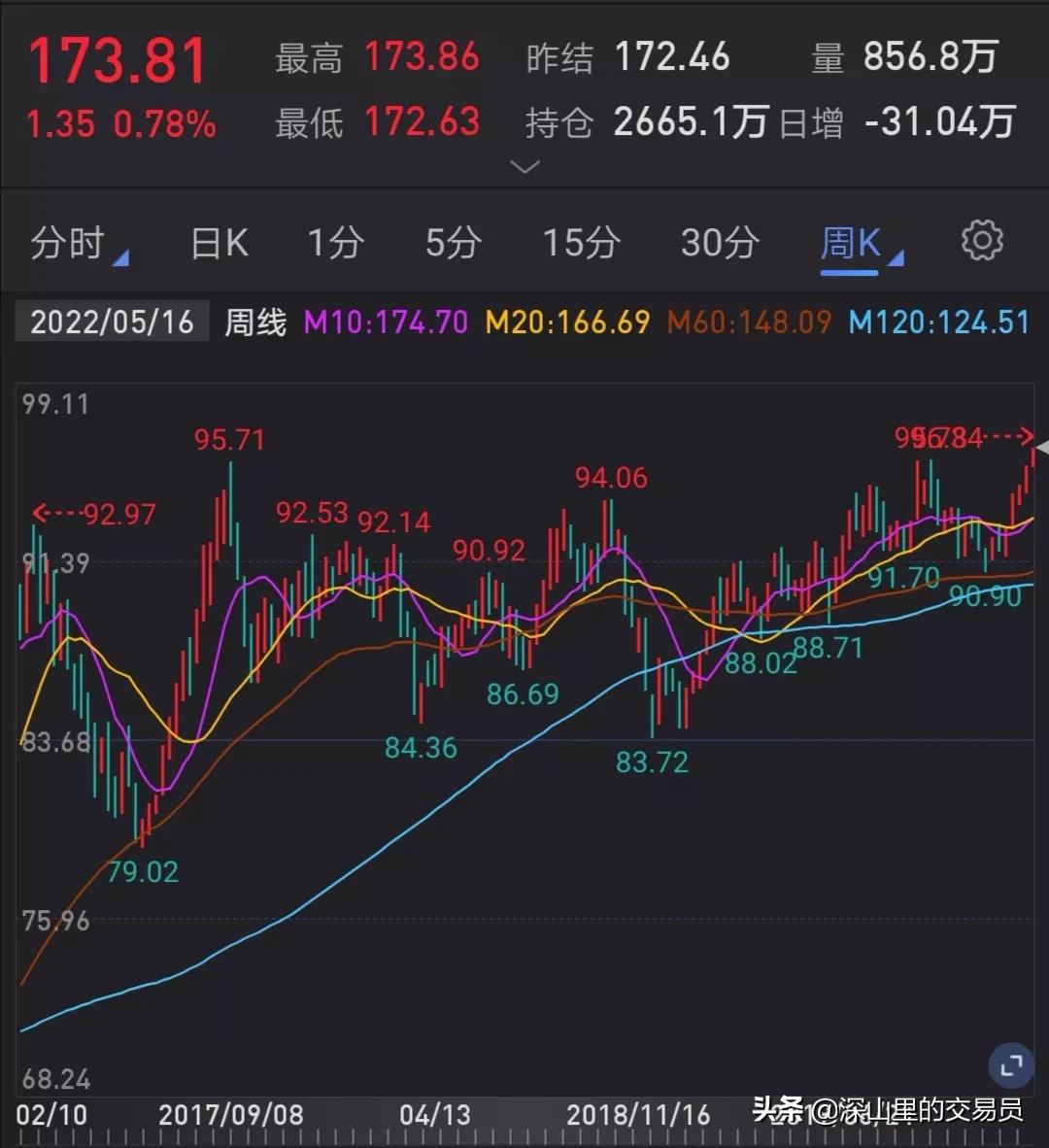1049x1148 pixels.
Task: Toggle the M20:166.69 moving average label
Action: tap(566, 321)
